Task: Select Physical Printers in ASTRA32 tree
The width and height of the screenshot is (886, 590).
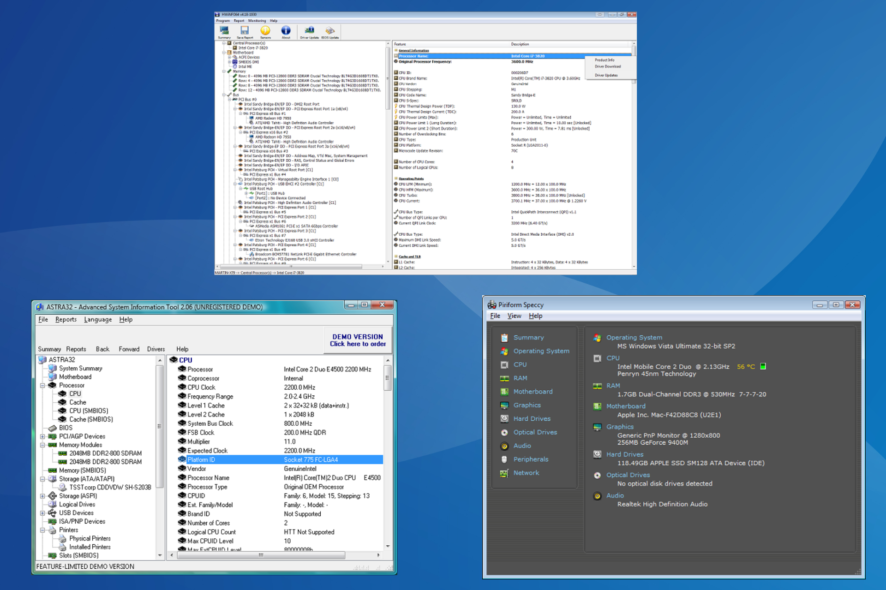Action: tap(90, 539)
